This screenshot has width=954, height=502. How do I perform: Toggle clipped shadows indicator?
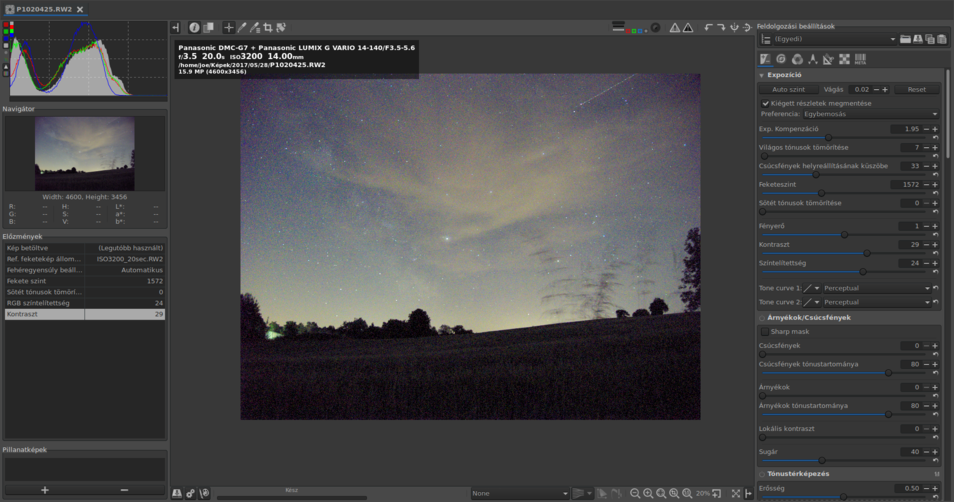[675, 27]
